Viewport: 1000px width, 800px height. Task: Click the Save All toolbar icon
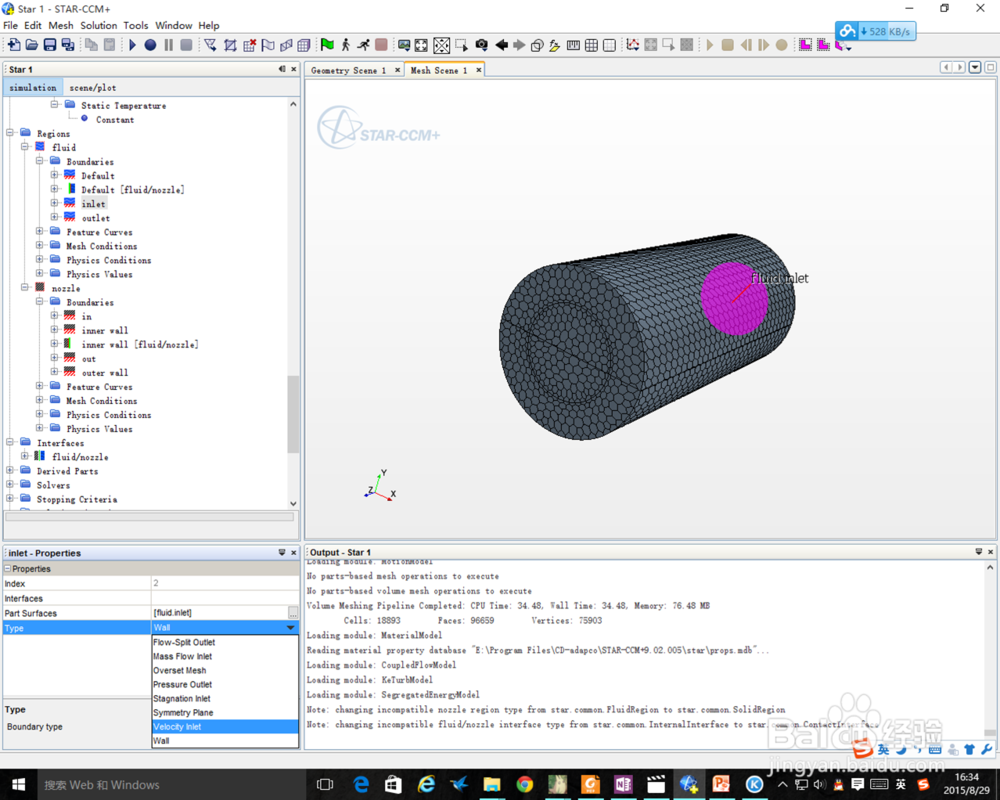(x=68, y=45)
